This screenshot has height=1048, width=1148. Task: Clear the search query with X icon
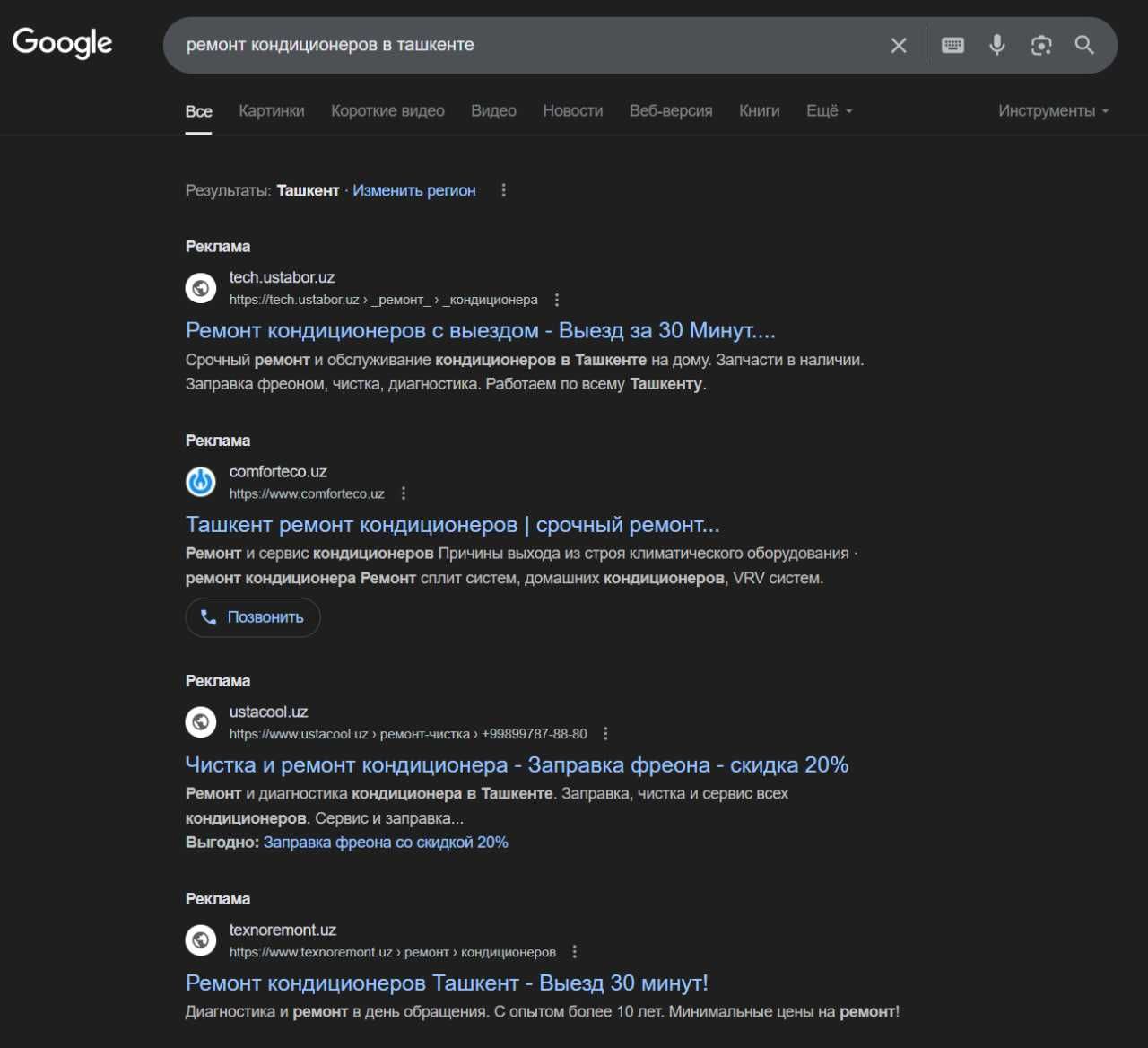coord(899,45)
